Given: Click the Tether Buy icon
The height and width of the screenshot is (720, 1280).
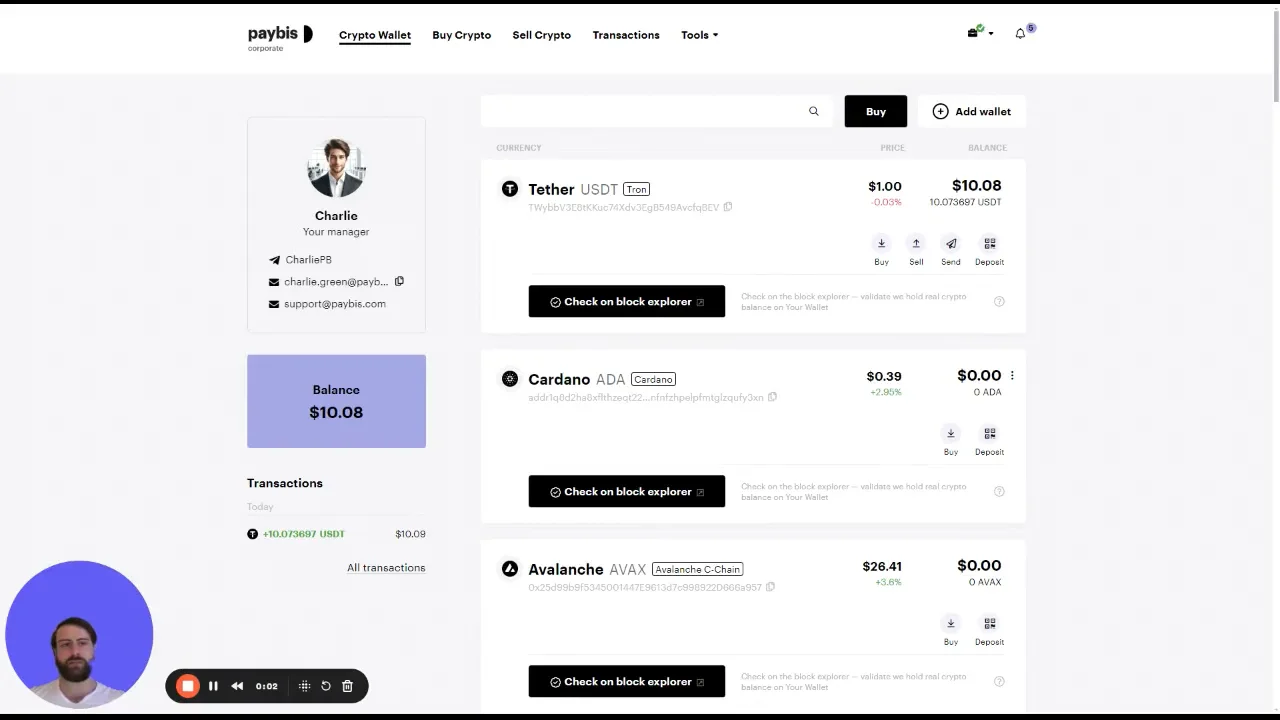Looking at the screenshot, I should 881,250.
